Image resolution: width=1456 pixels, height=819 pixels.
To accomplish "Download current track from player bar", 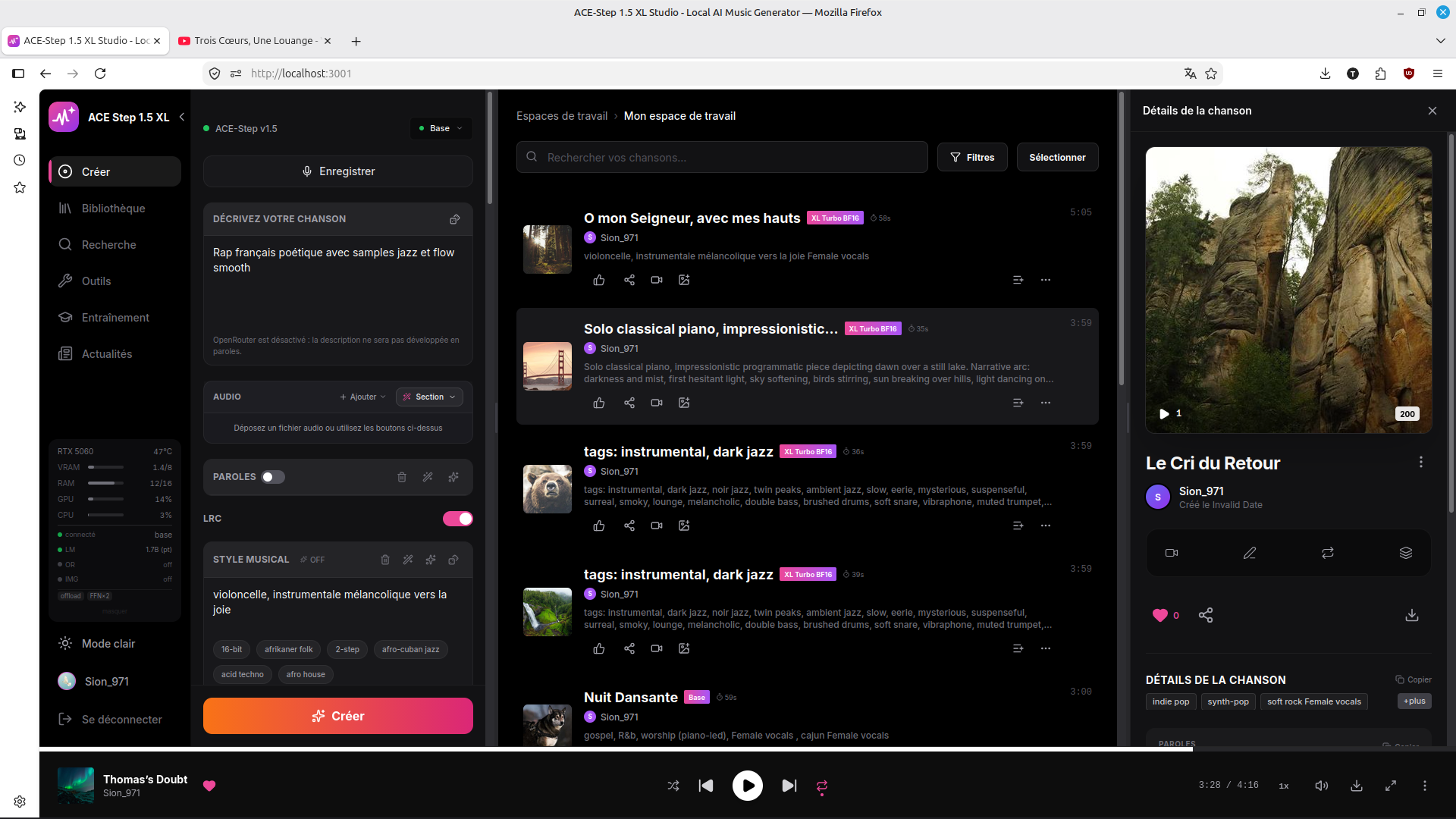I will [1357, 786].
